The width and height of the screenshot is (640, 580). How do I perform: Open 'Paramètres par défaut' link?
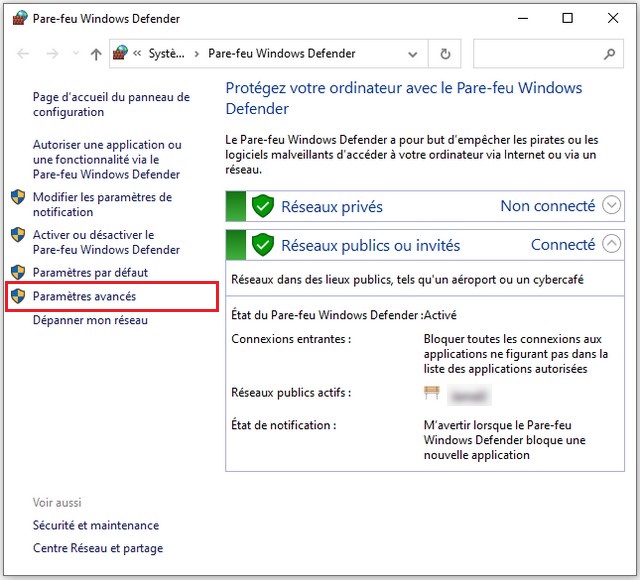pyautogui.click(x=90, y=272)
